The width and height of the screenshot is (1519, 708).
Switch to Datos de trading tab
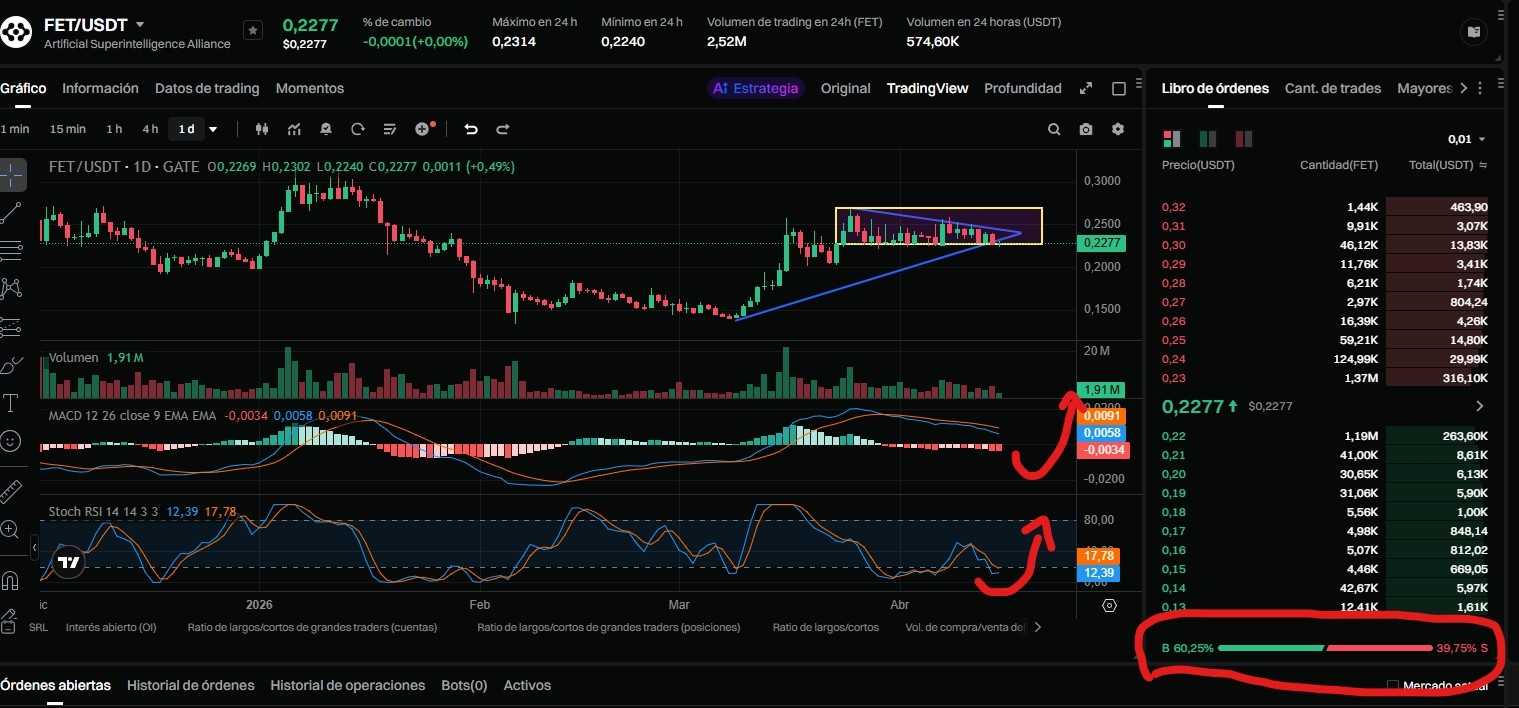pyautogui.click(x=207, y=88)
